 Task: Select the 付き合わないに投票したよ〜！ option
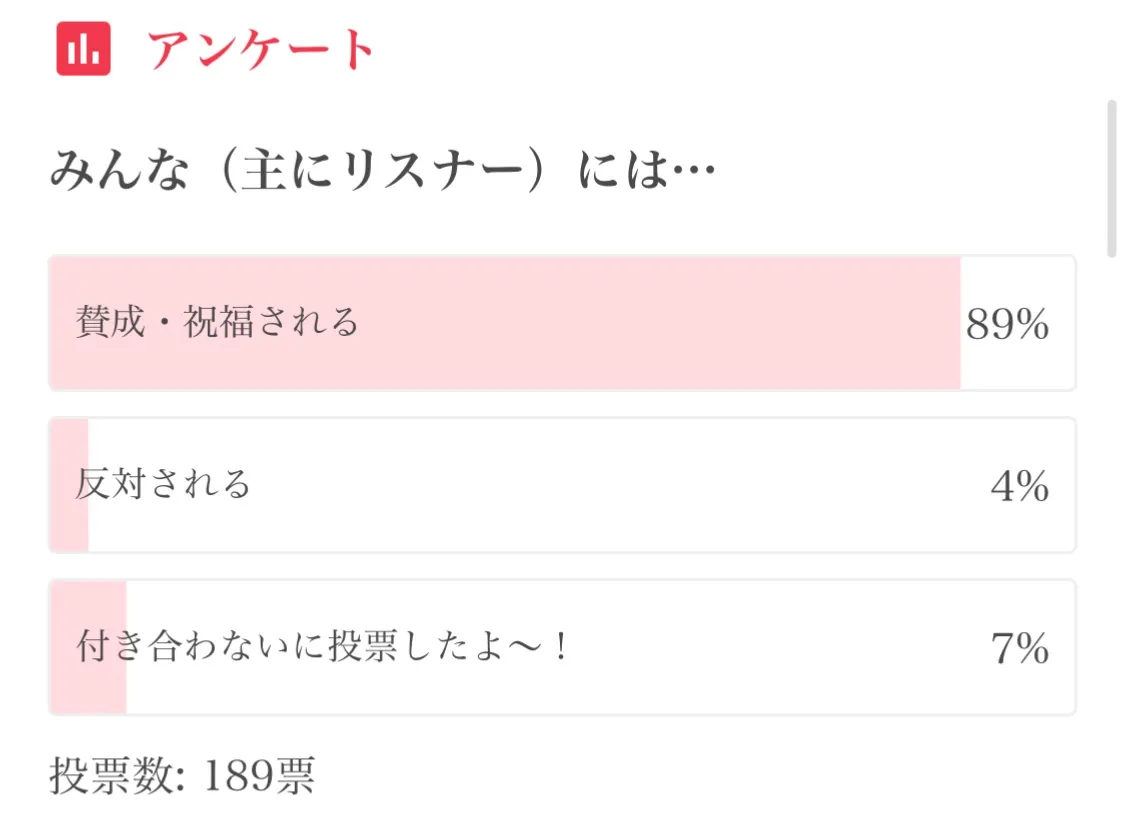coord(322,648)
